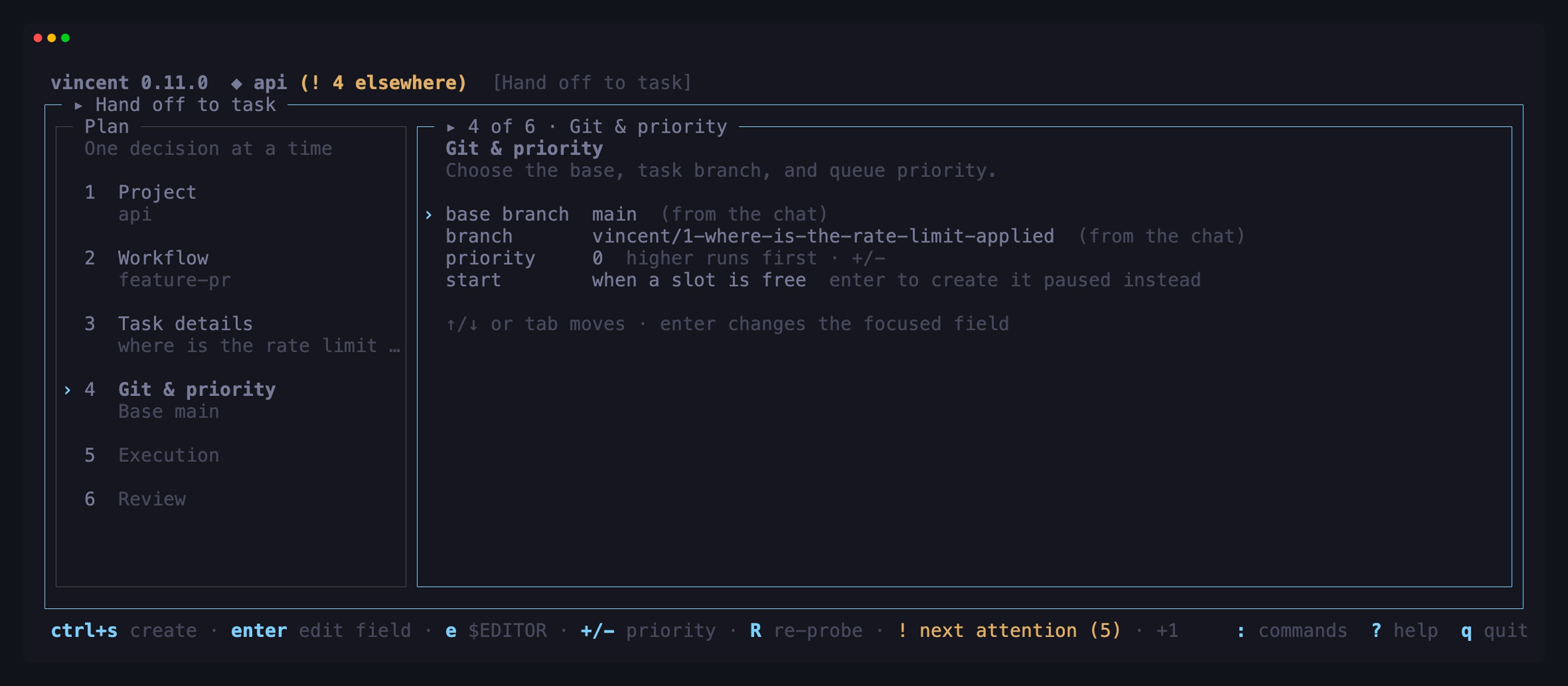Screen dimensions: 1568x686
Task: Open help from the footer
Action: pyautogui.click(x=1404, y=630)
